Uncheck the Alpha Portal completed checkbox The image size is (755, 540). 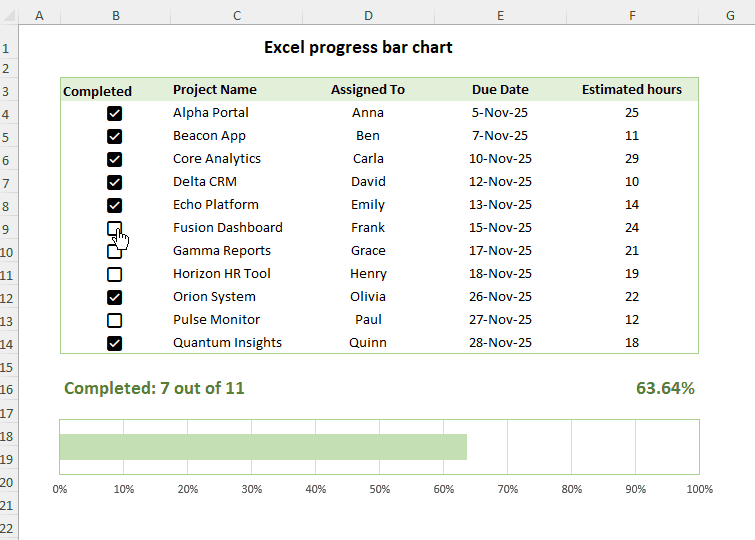pos(115,113)
